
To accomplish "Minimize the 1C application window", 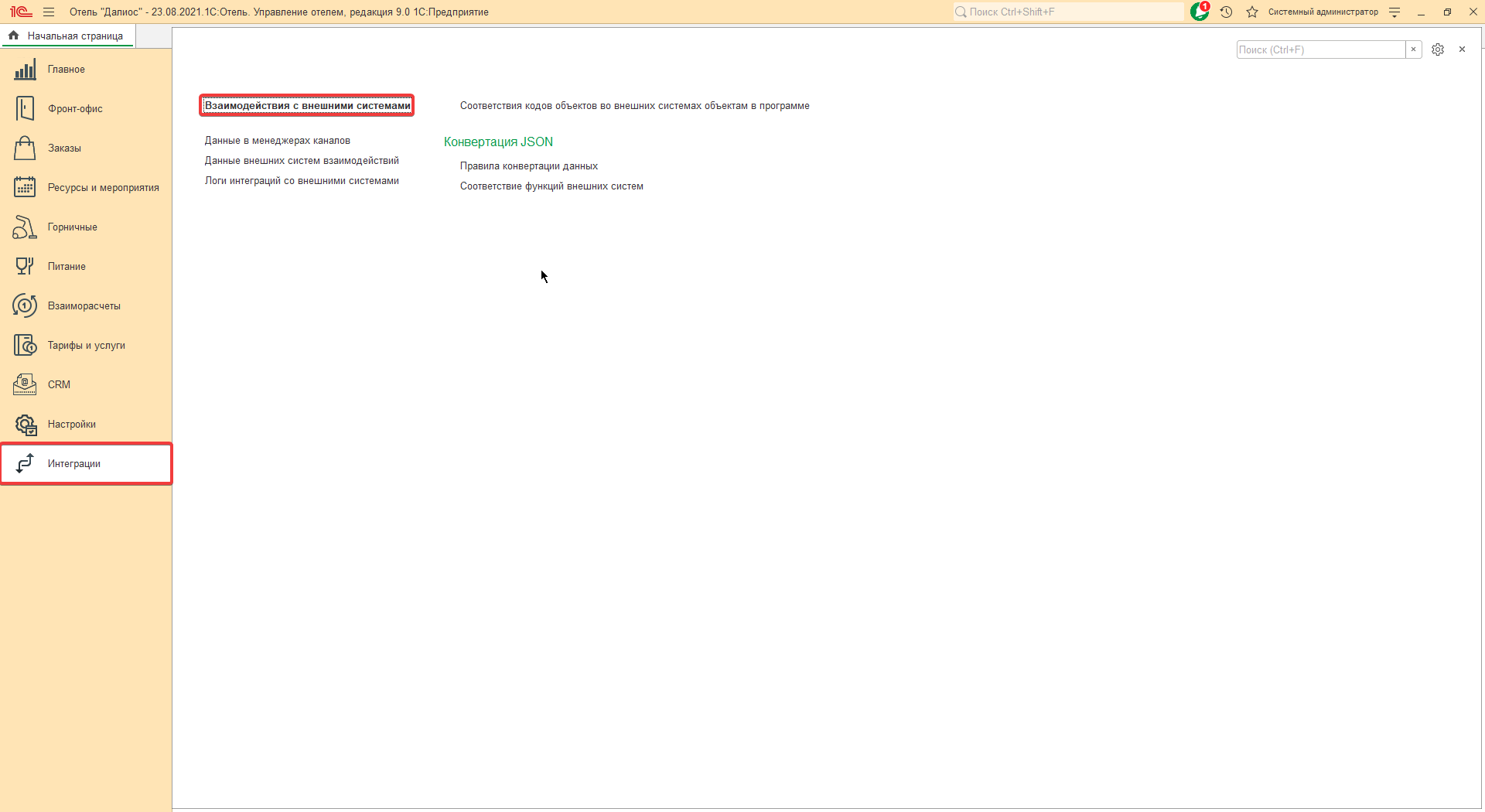I will pos(1421,12).
